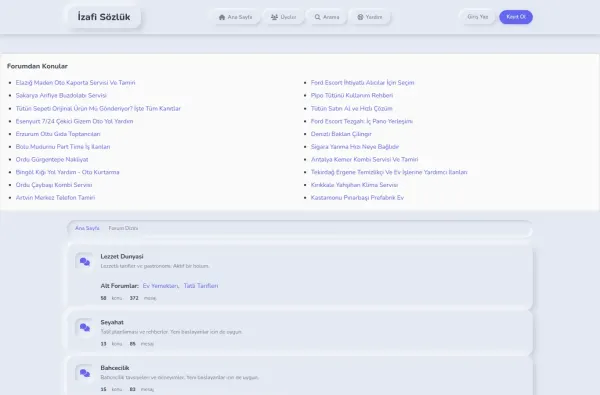
Task: Open Esenyurt 7/24 Çekici topic
Action: [74, 121]
